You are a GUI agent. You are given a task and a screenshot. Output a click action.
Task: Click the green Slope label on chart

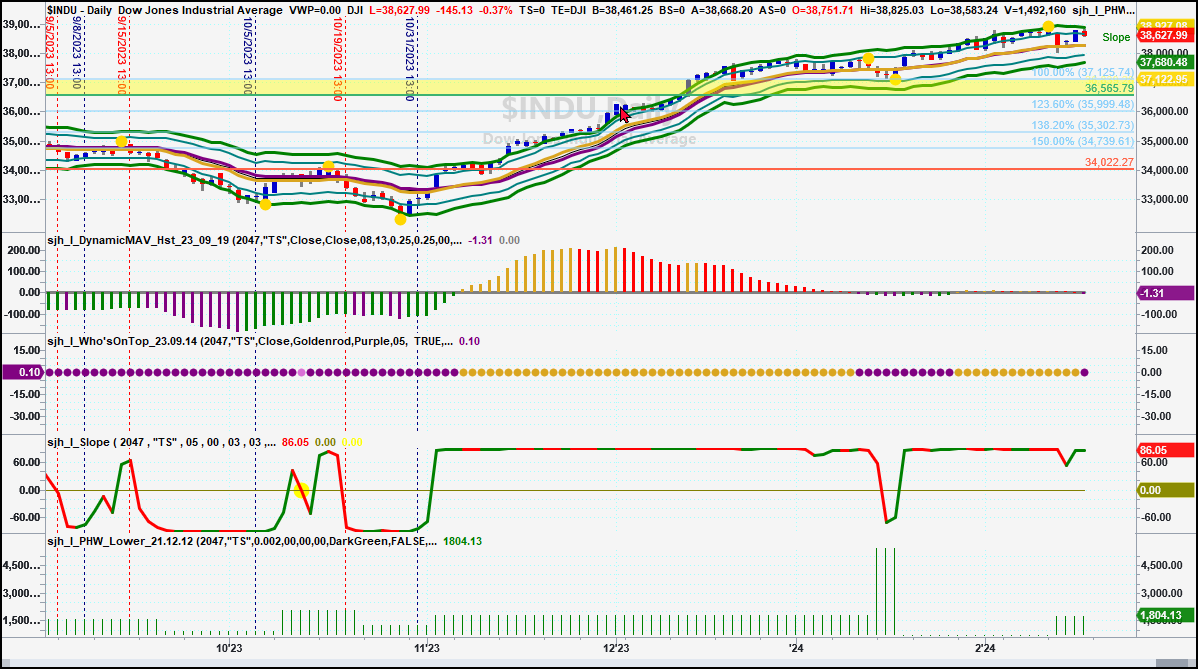[x=1115, y=37]
